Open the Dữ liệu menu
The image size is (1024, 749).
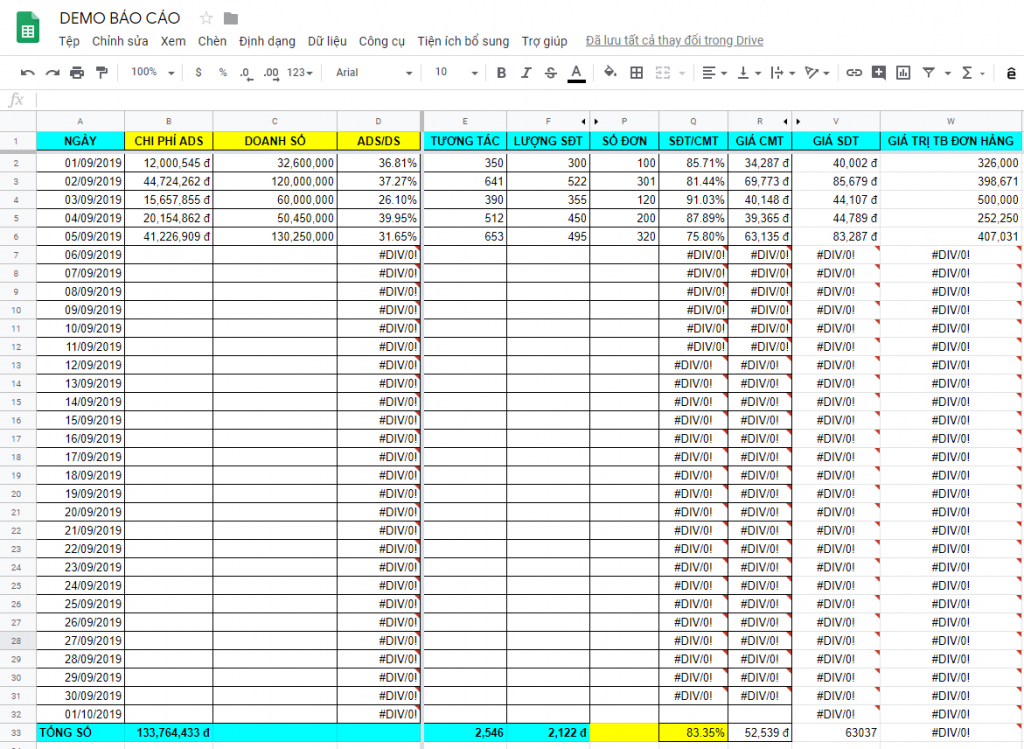(327, 41)
